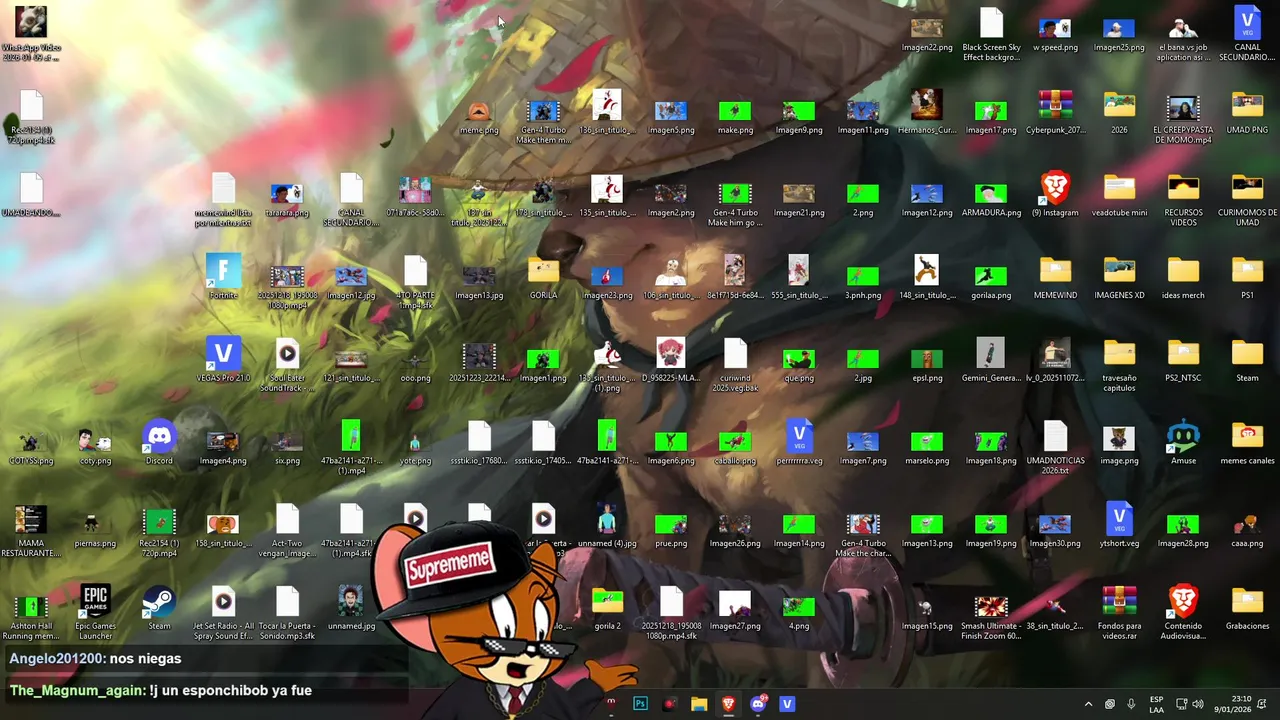The height and width of the screenshot is (720, 1280).
Task: Select the Soul Eater SoundTrack audio file
Action: click(287, 365)
